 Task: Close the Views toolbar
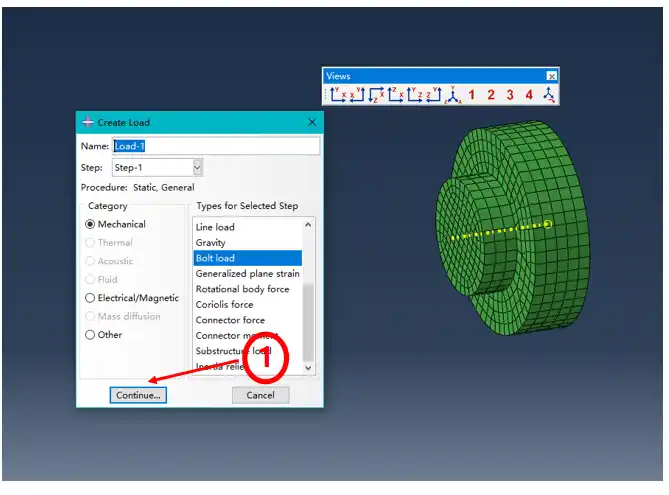click(x=552, y=76)
